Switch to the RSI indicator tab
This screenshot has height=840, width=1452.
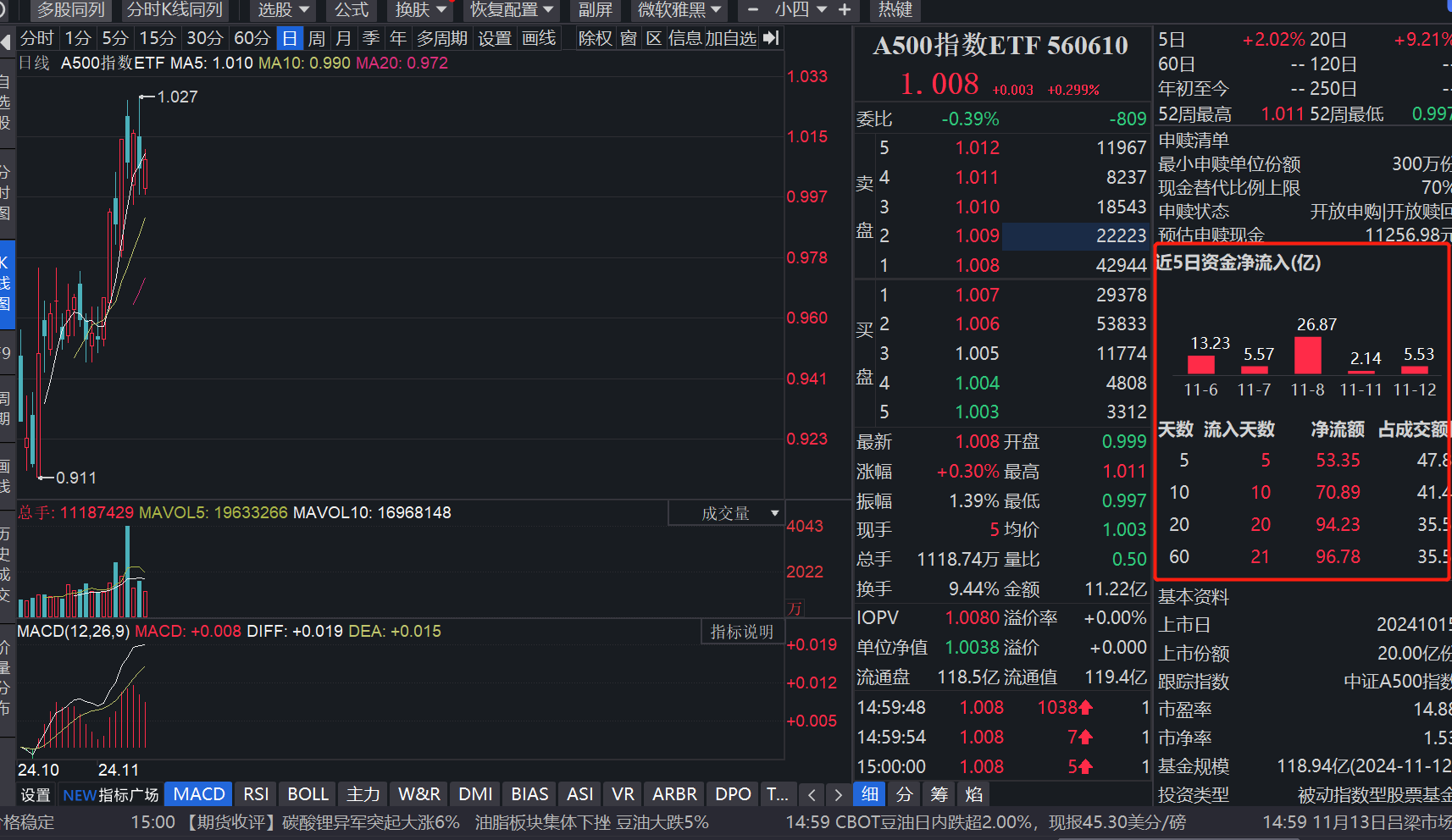click(256, 794)
